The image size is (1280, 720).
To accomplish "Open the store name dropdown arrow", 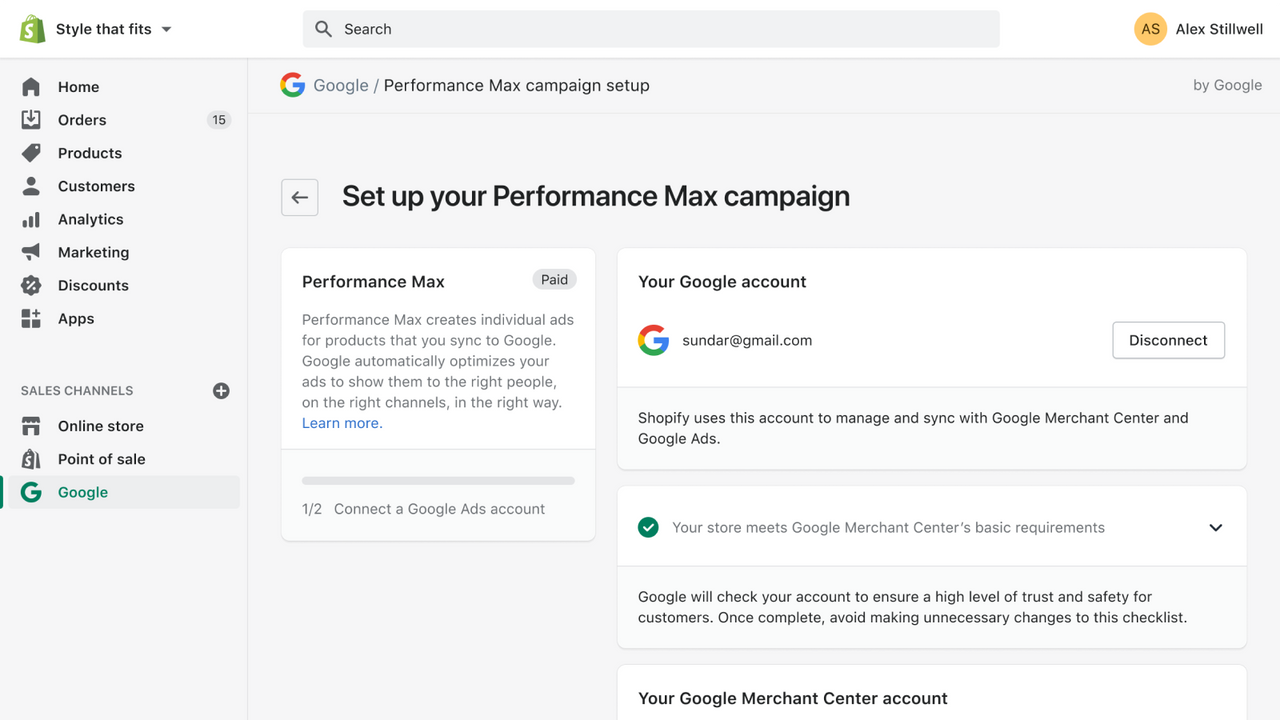I will pos(166,29).
